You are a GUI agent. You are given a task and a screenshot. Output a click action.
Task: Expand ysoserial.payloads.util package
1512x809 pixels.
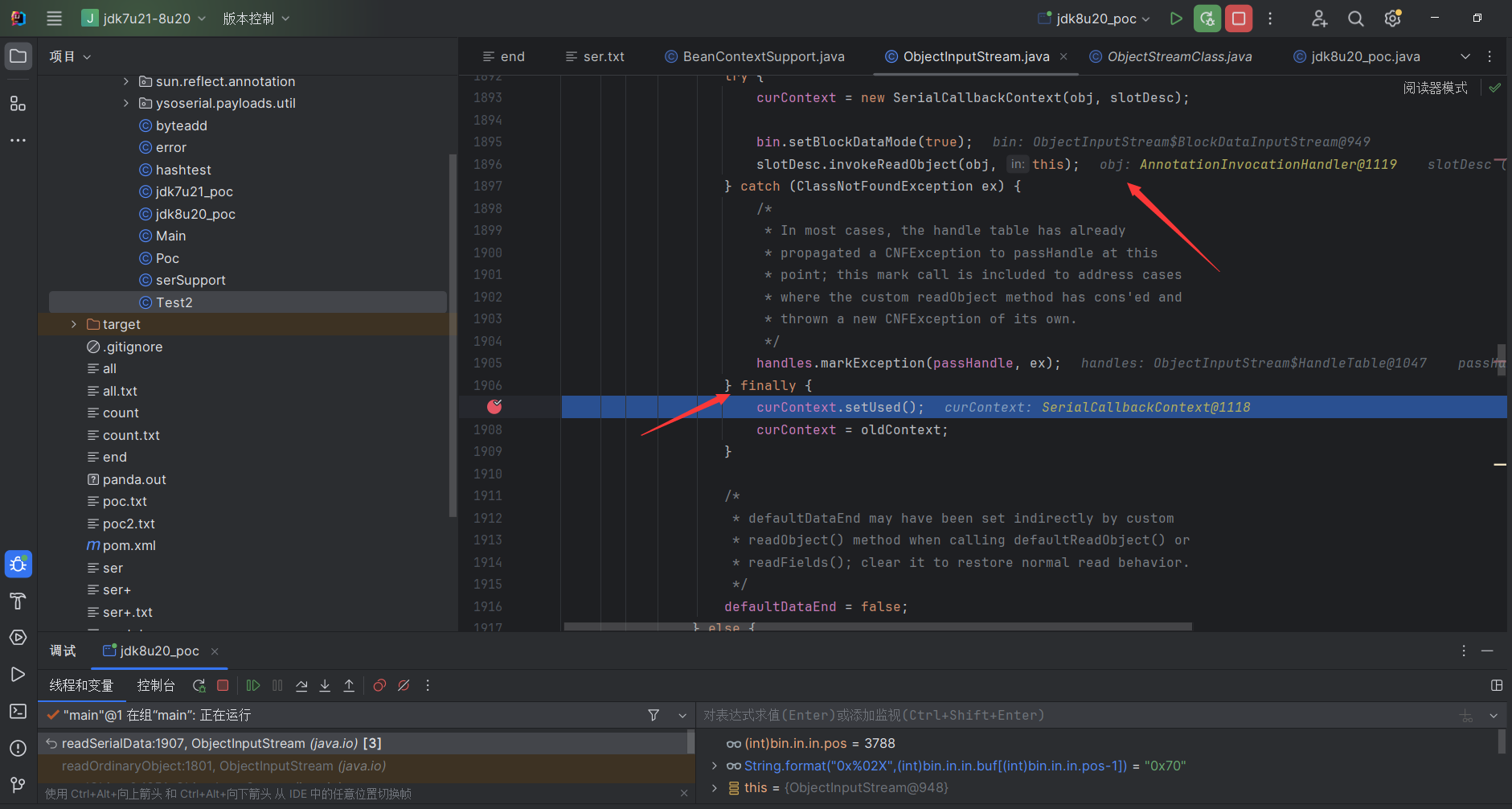pos(125,103)
